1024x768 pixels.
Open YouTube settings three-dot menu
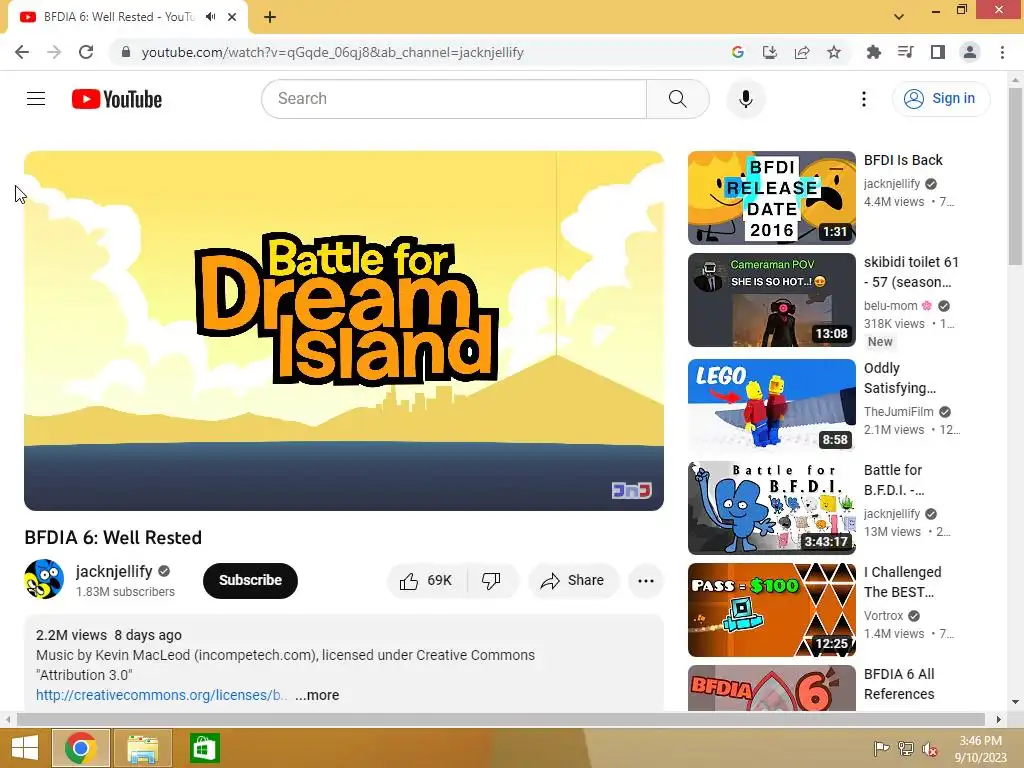click(863, 99)
